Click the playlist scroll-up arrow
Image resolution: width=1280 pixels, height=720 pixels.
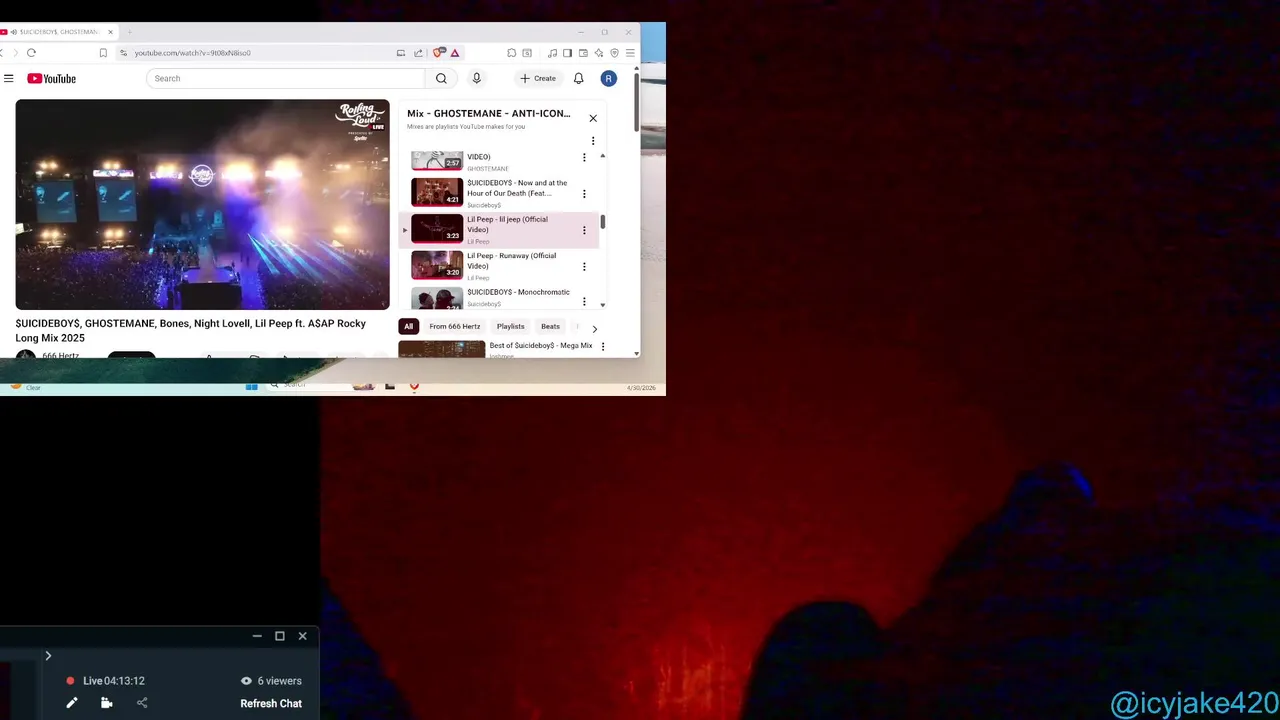tap(602, 156)
